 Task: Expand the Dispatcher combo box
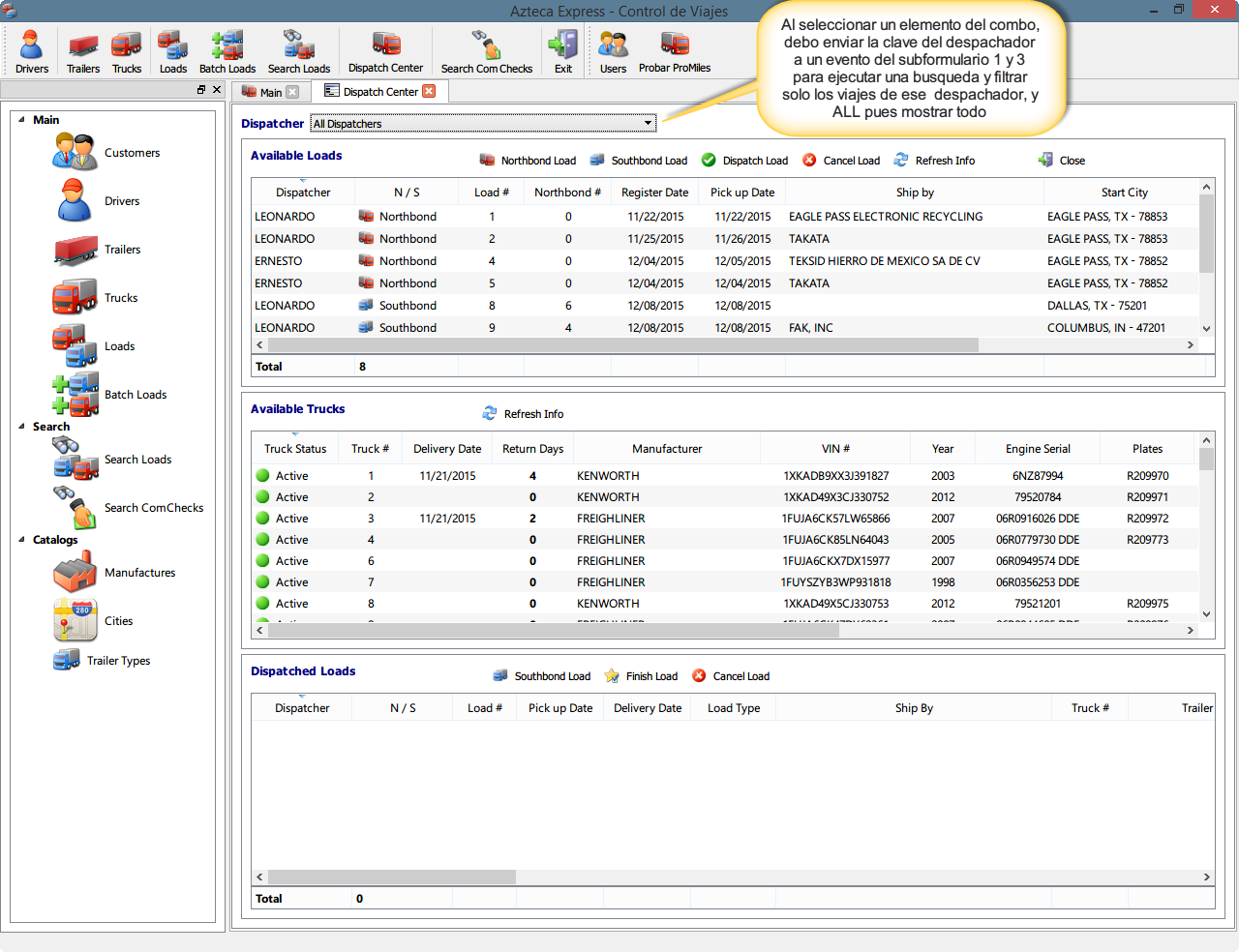point(648,123)
